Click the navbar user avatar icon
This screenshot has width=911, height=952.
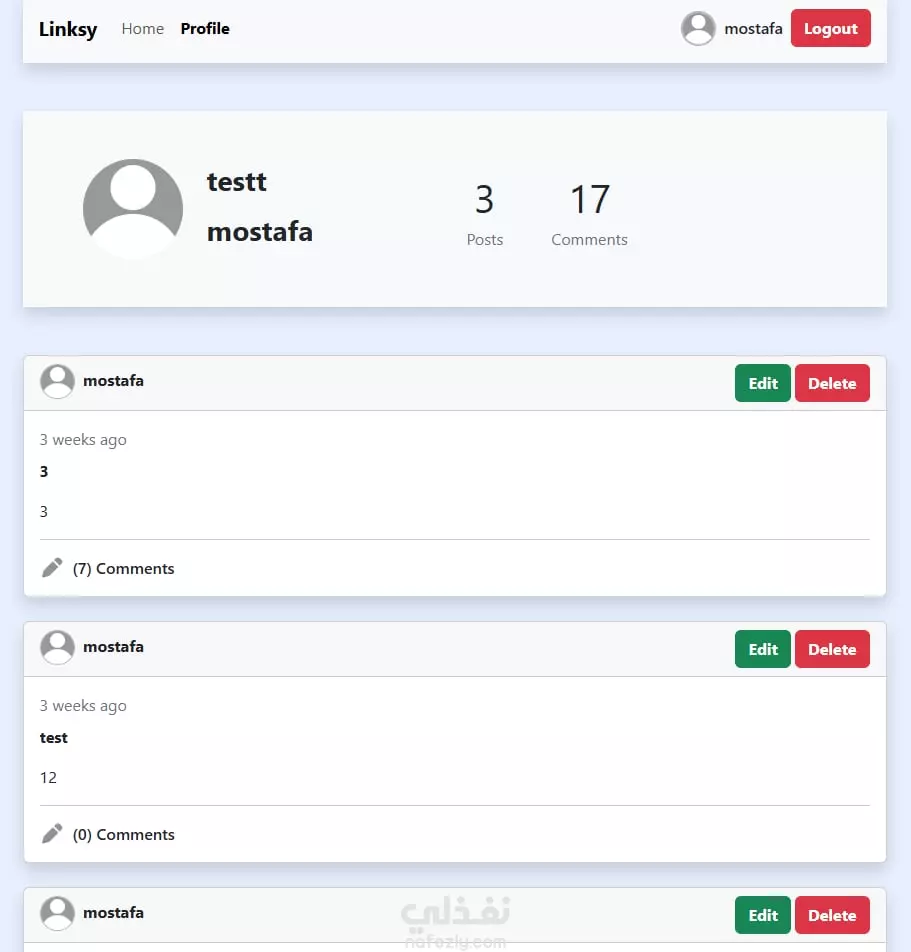(698, 28)
